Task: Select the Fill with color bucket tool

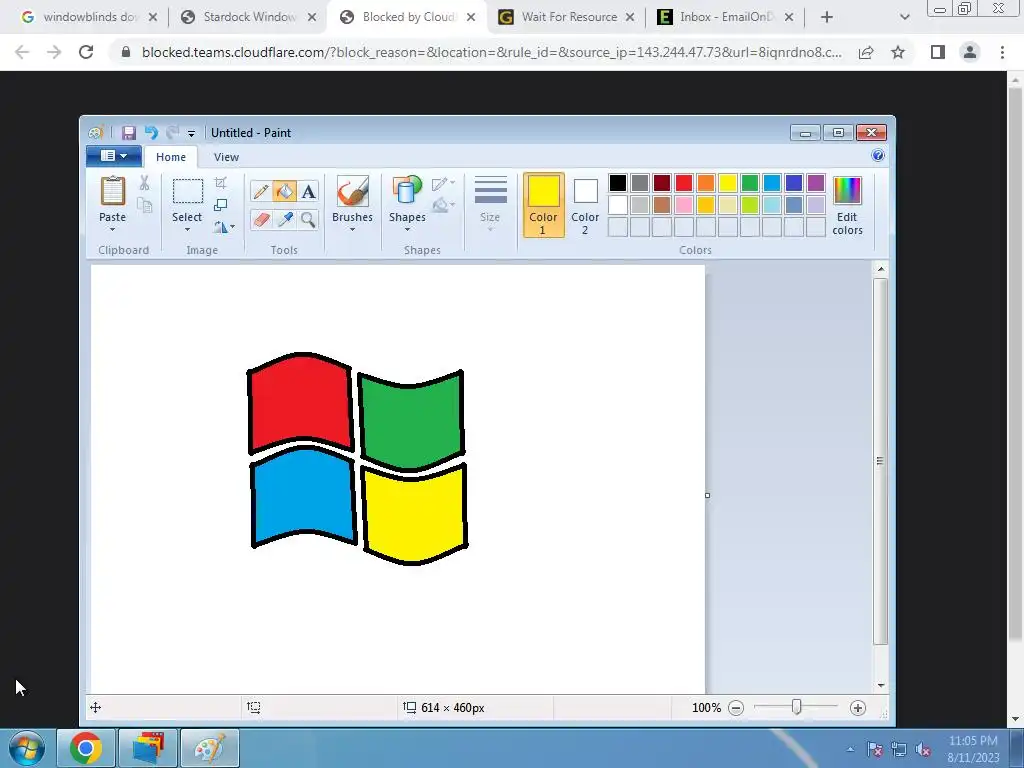Action: point(285,191)
